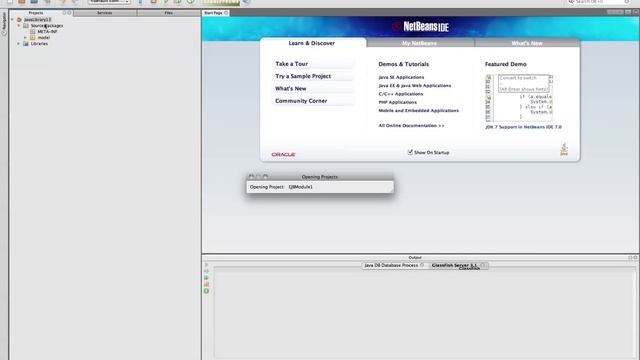Expand the Libraries node
Screen dimensions: 640x360
point(19,44)
